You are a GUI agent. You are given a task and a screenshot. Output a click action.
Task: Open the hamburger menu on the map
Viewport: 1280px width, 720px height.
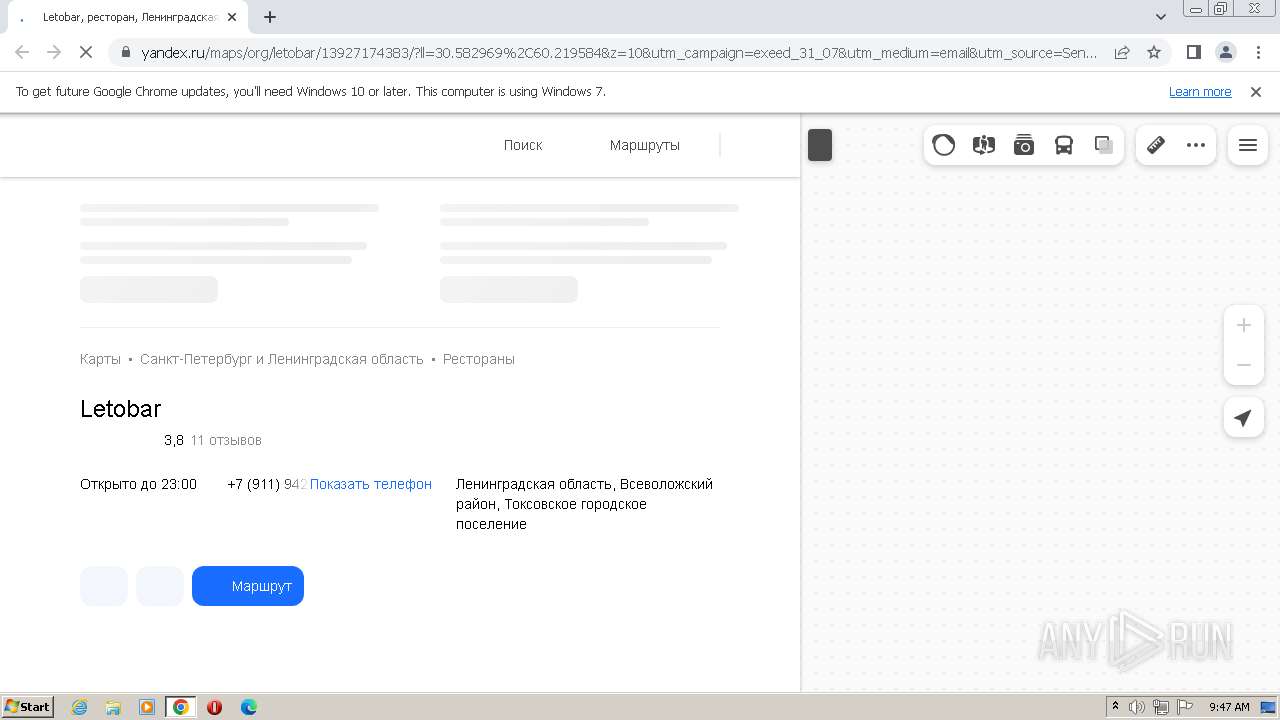tap(1248, 145)
